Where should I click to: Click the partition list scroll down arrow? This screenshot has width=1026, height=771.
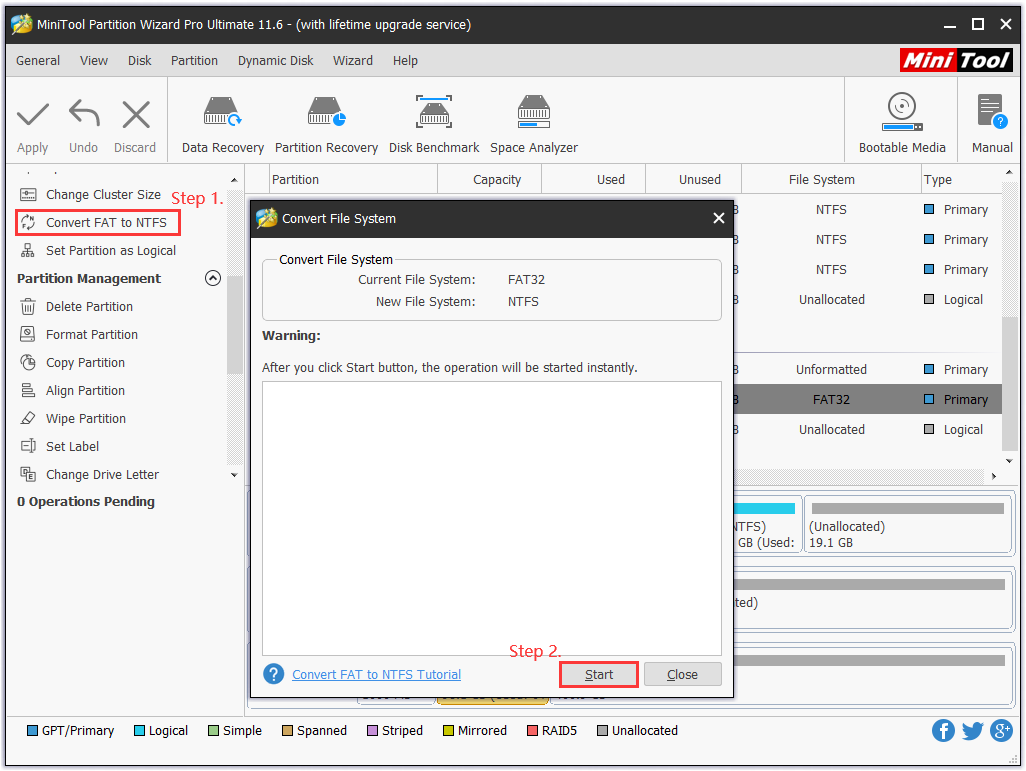(1009, 461)
